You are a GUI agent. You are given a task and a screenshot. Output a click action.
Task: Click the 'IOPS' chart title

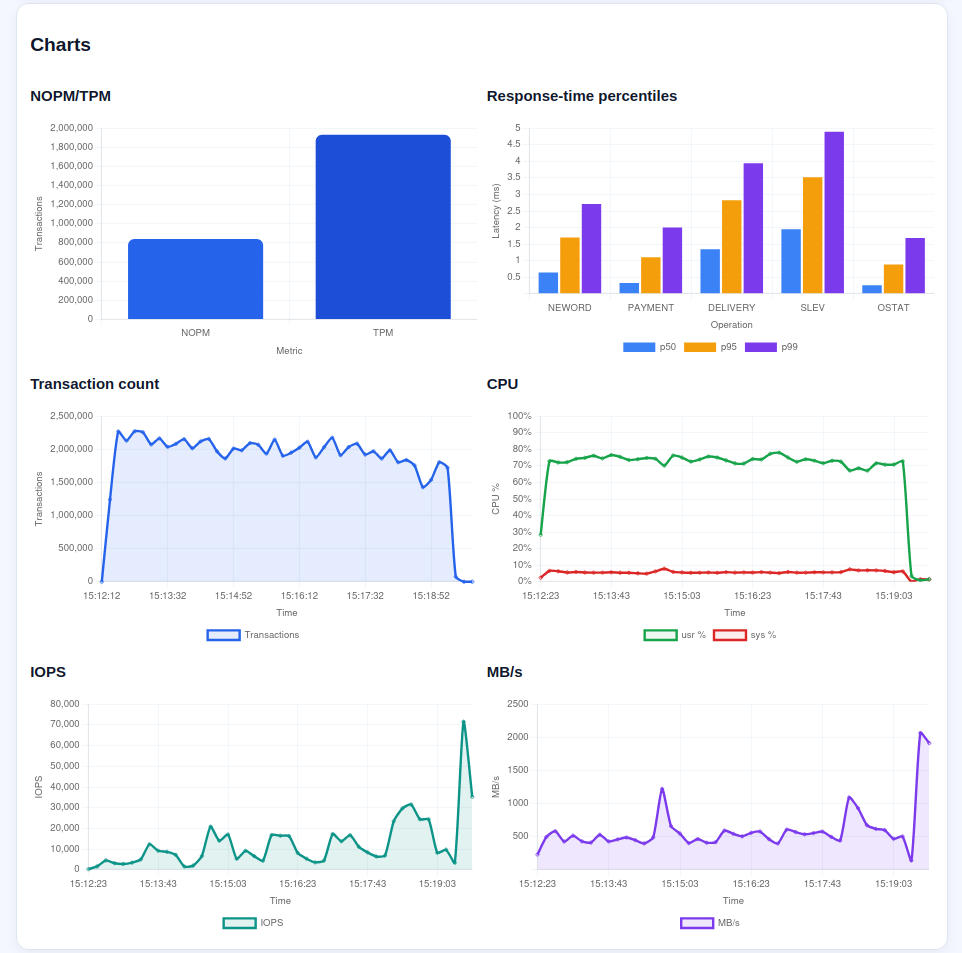[x=48, y=672]
